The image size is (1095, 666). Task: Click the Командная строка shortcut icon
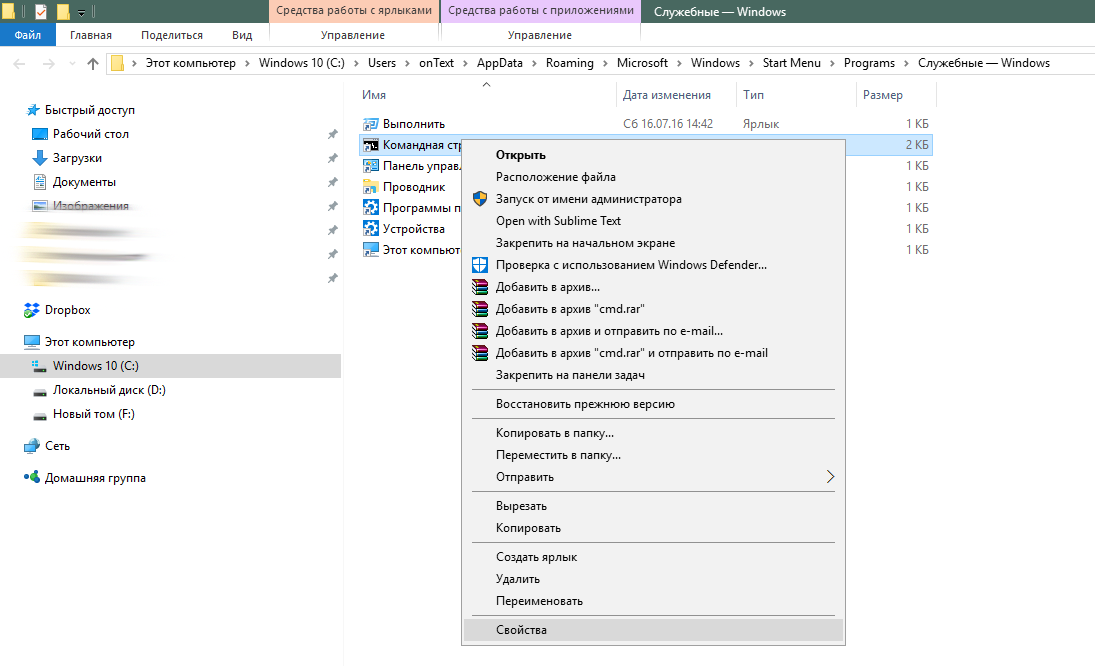[371, 145]
